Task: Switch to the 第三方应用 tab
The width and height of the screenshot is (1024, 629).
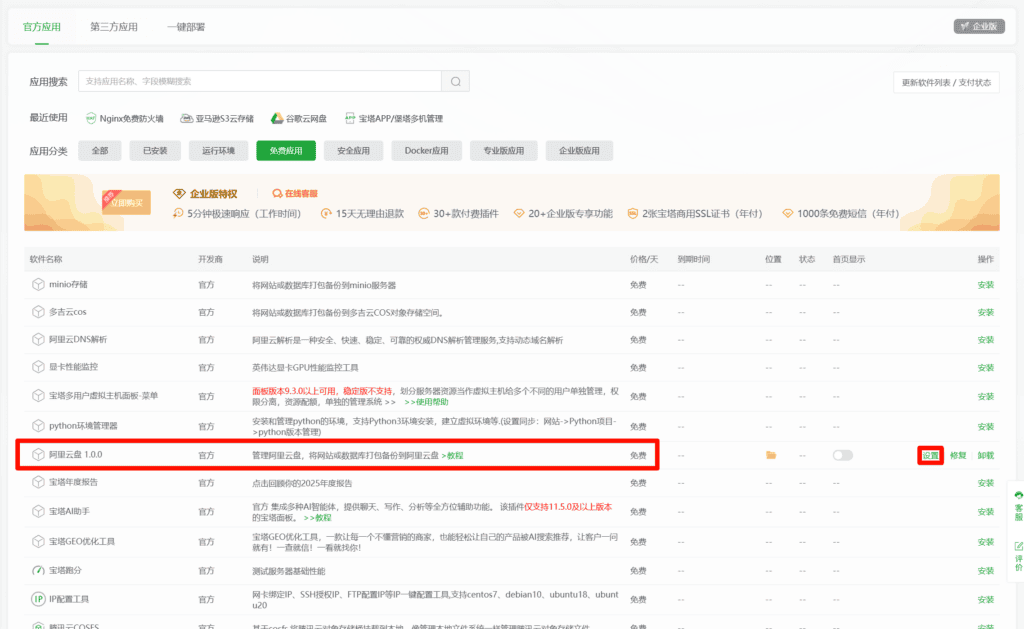Action: (114, 27)
